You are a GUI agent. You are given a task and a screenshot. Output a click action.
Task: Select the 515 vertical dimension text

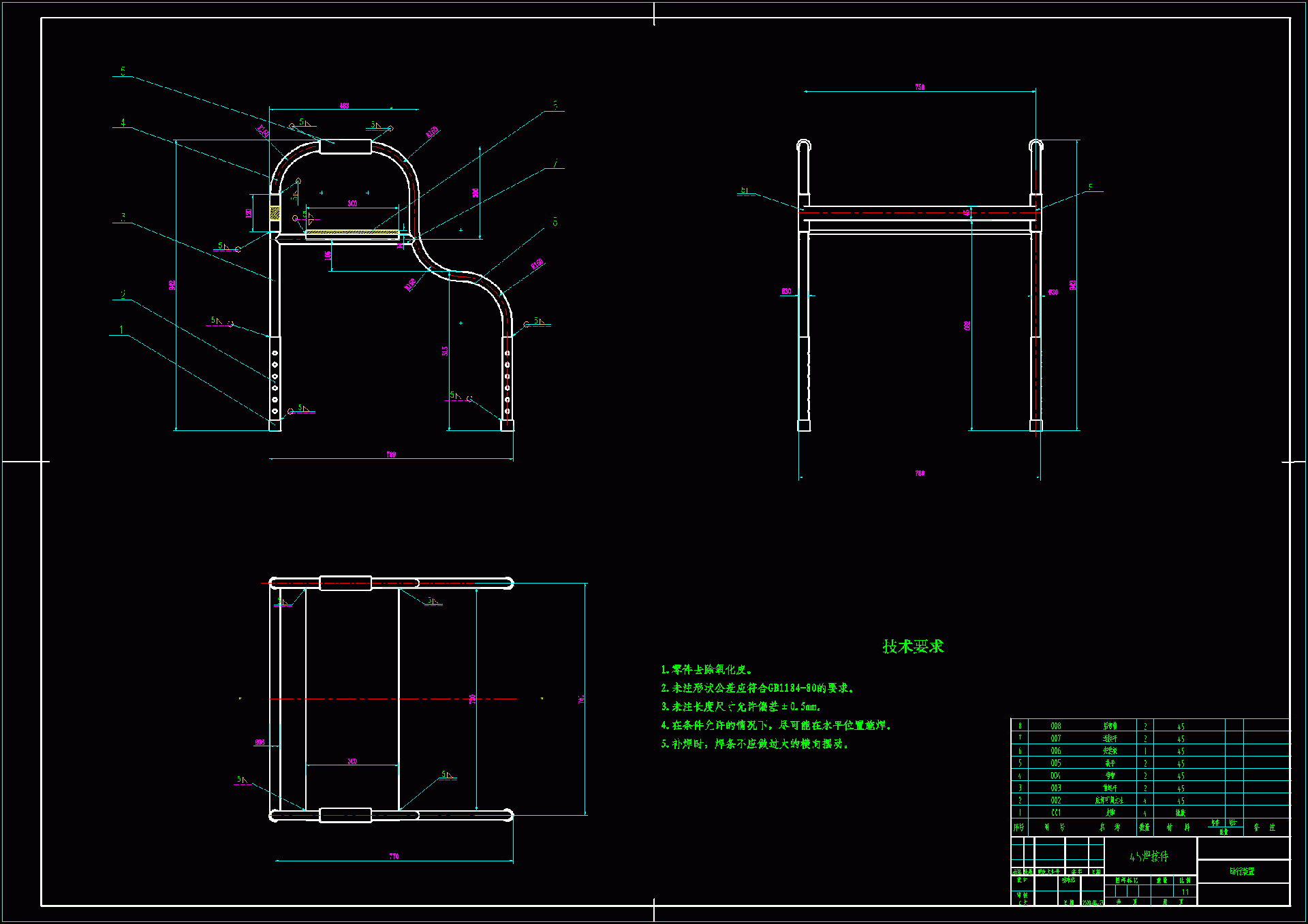(445, 351)
